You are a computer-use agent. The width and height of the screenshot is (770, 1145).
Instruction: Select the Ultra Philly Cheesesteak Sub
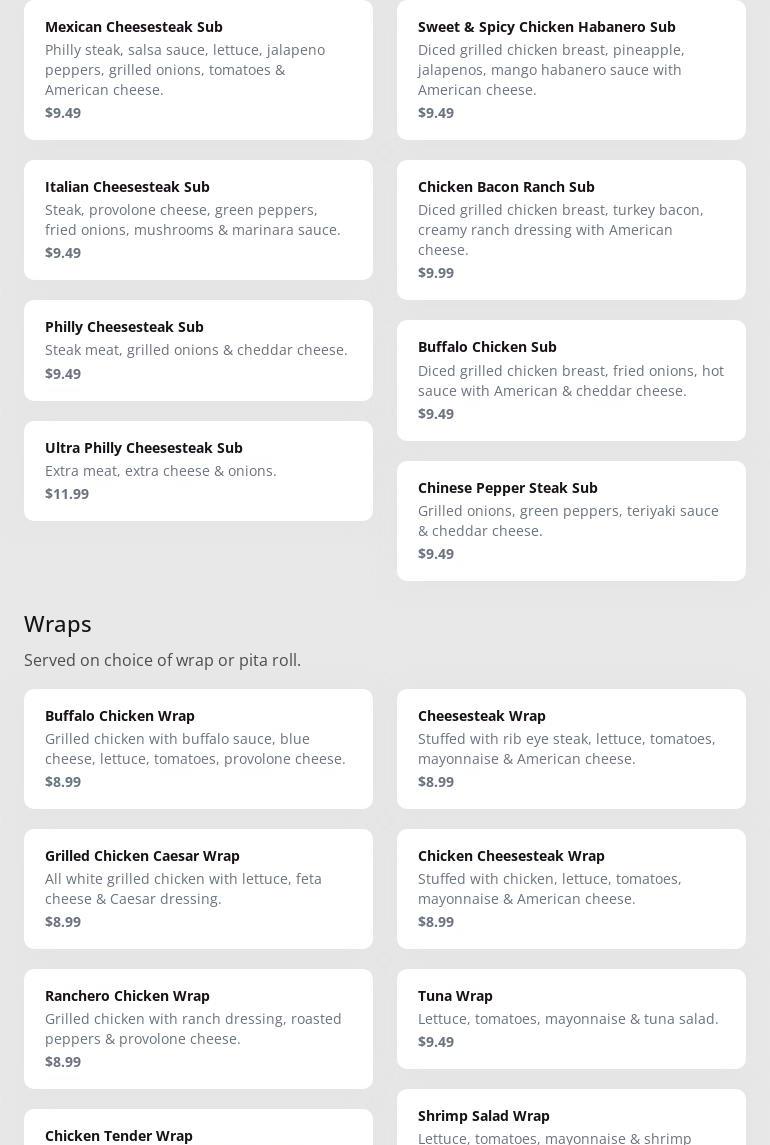[198, 470]
